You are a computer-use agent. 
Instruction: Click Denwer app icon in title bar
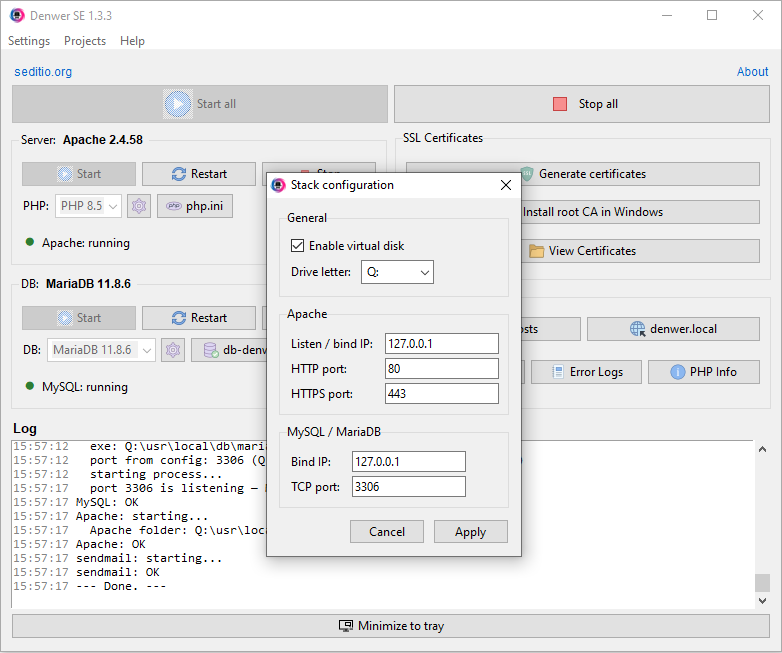coord(17,15)
